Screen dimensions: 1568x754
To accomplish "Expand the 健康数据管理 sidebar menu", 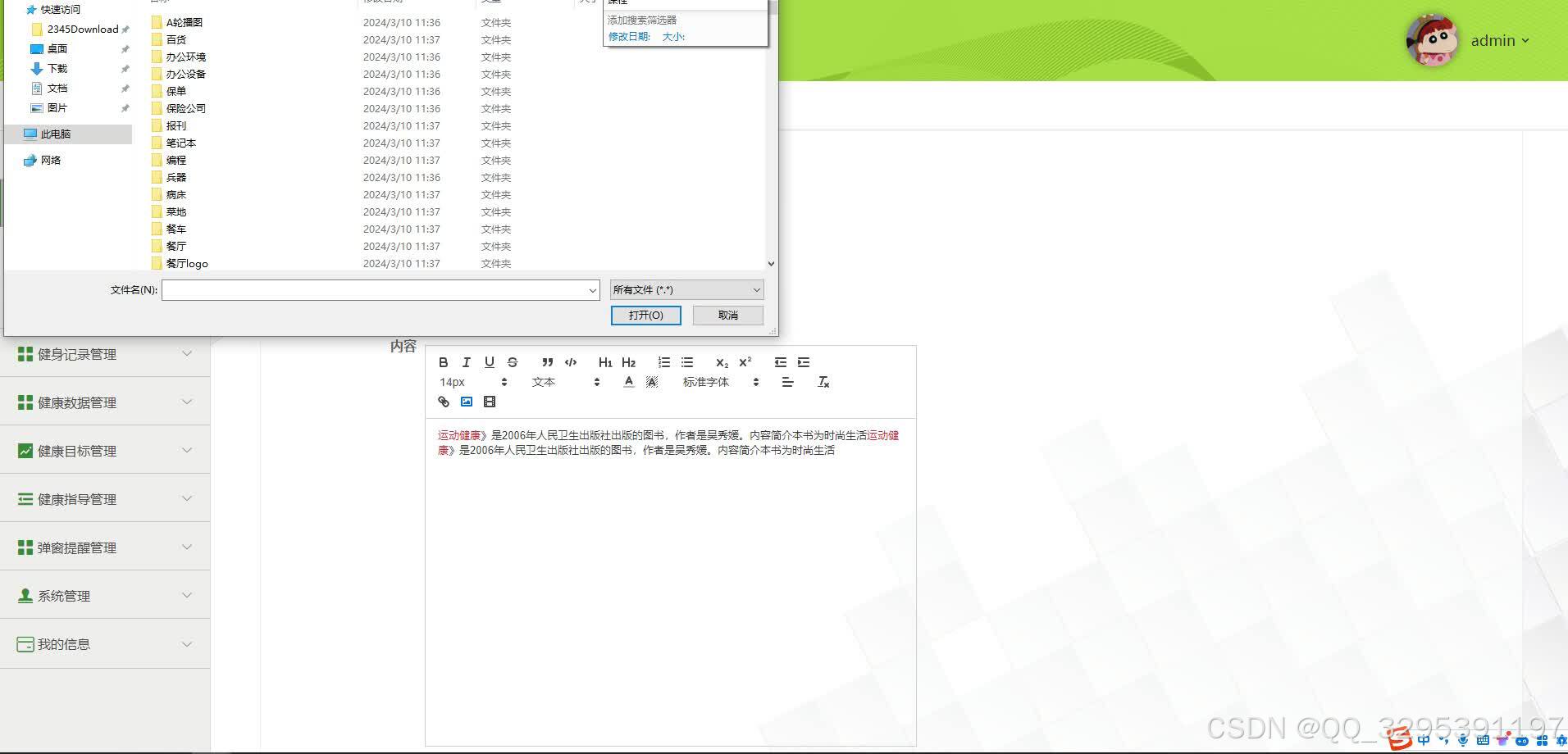I will [105, 402].
